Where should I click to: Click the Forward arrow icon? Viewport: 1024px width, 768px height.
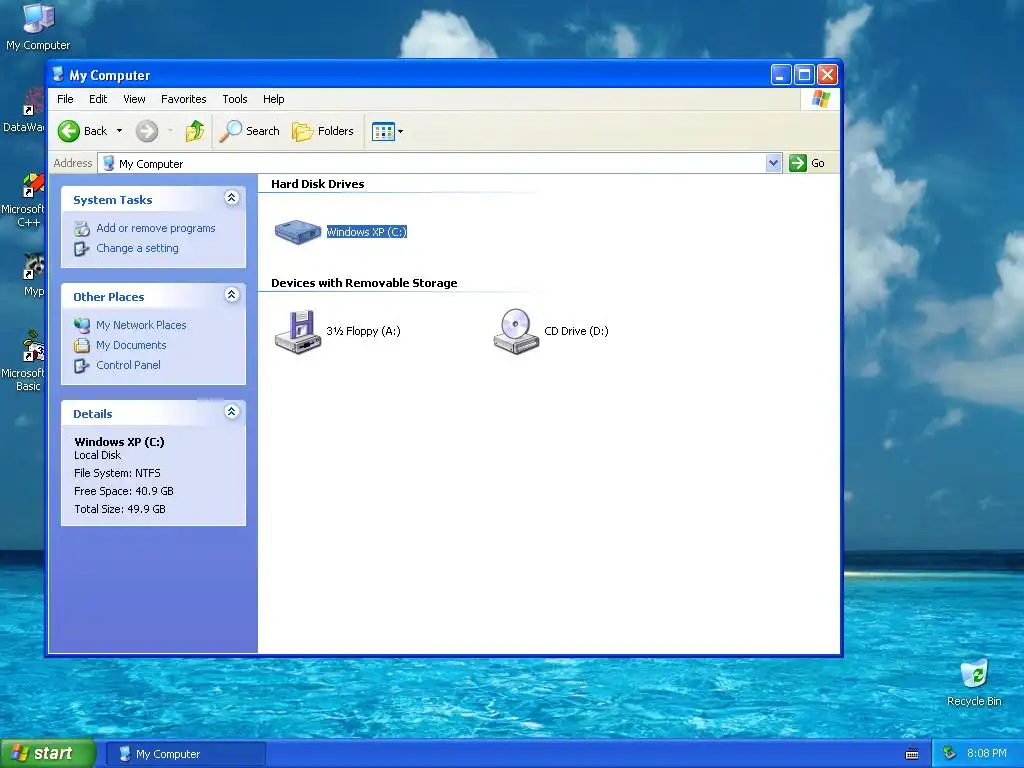point(147,131)
